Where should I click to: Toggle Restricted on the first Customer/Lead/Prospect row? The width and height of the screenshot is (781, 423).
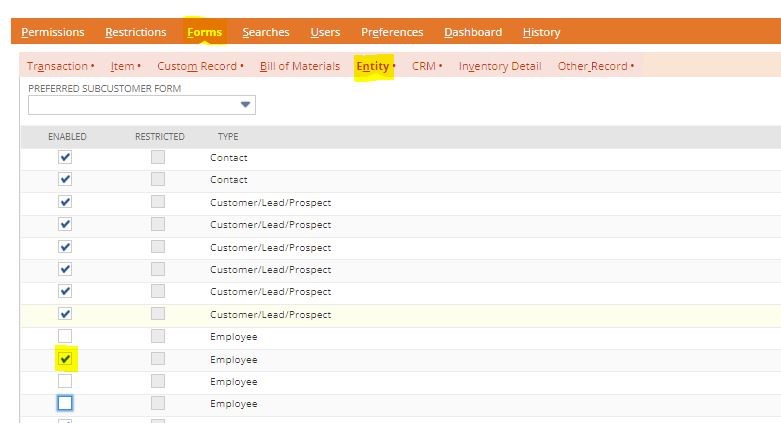[158, 202]
